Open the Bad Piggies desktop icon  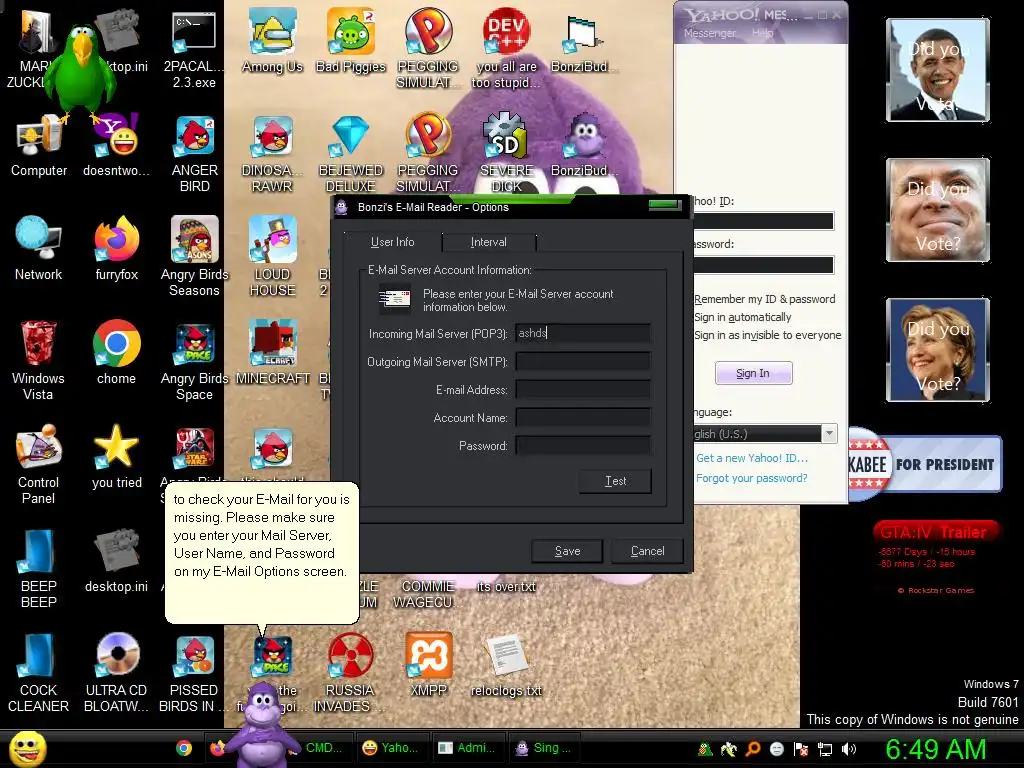coord(351,39)
